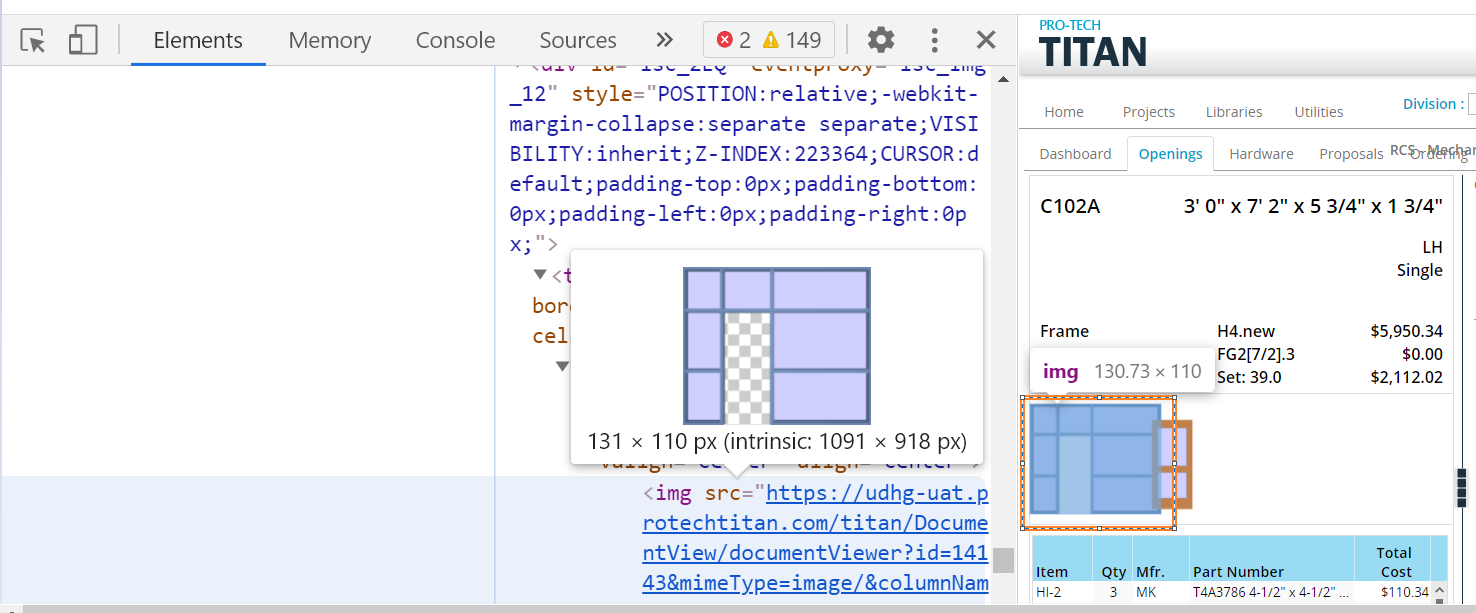Screen dimensions: 1476x613
Task: Show more DevTools tabs with the chevron
Action: (664, 40)
